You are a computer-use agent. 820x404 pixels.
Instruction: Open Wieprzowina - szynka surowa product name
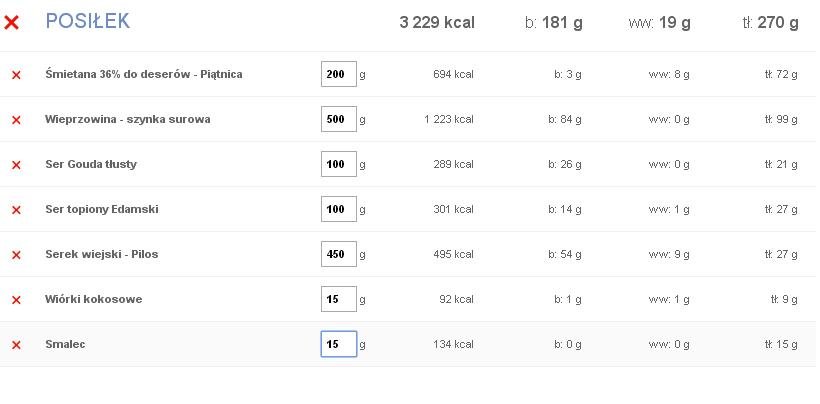point(128,119)
